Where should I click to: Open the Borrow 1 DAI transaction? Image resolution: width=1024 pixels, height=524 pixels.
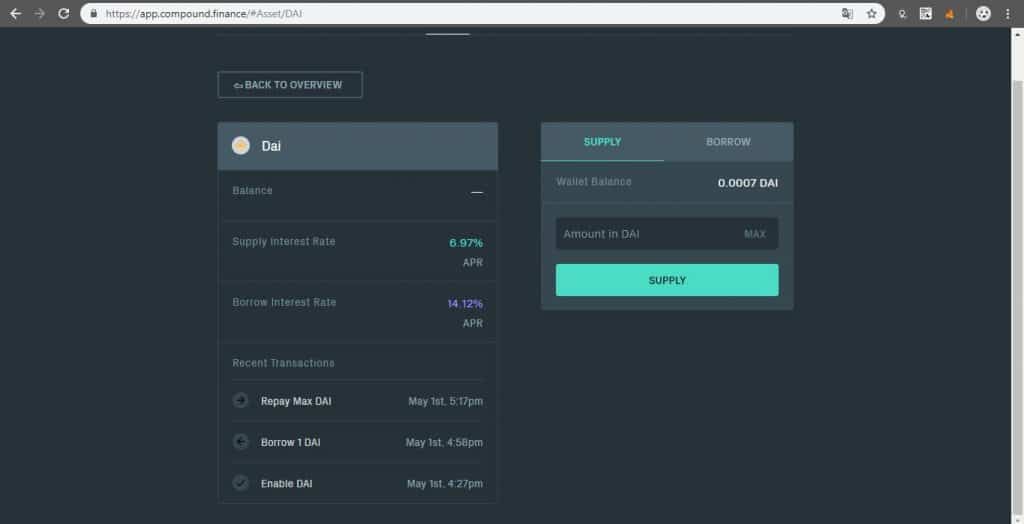click(357, 442)
